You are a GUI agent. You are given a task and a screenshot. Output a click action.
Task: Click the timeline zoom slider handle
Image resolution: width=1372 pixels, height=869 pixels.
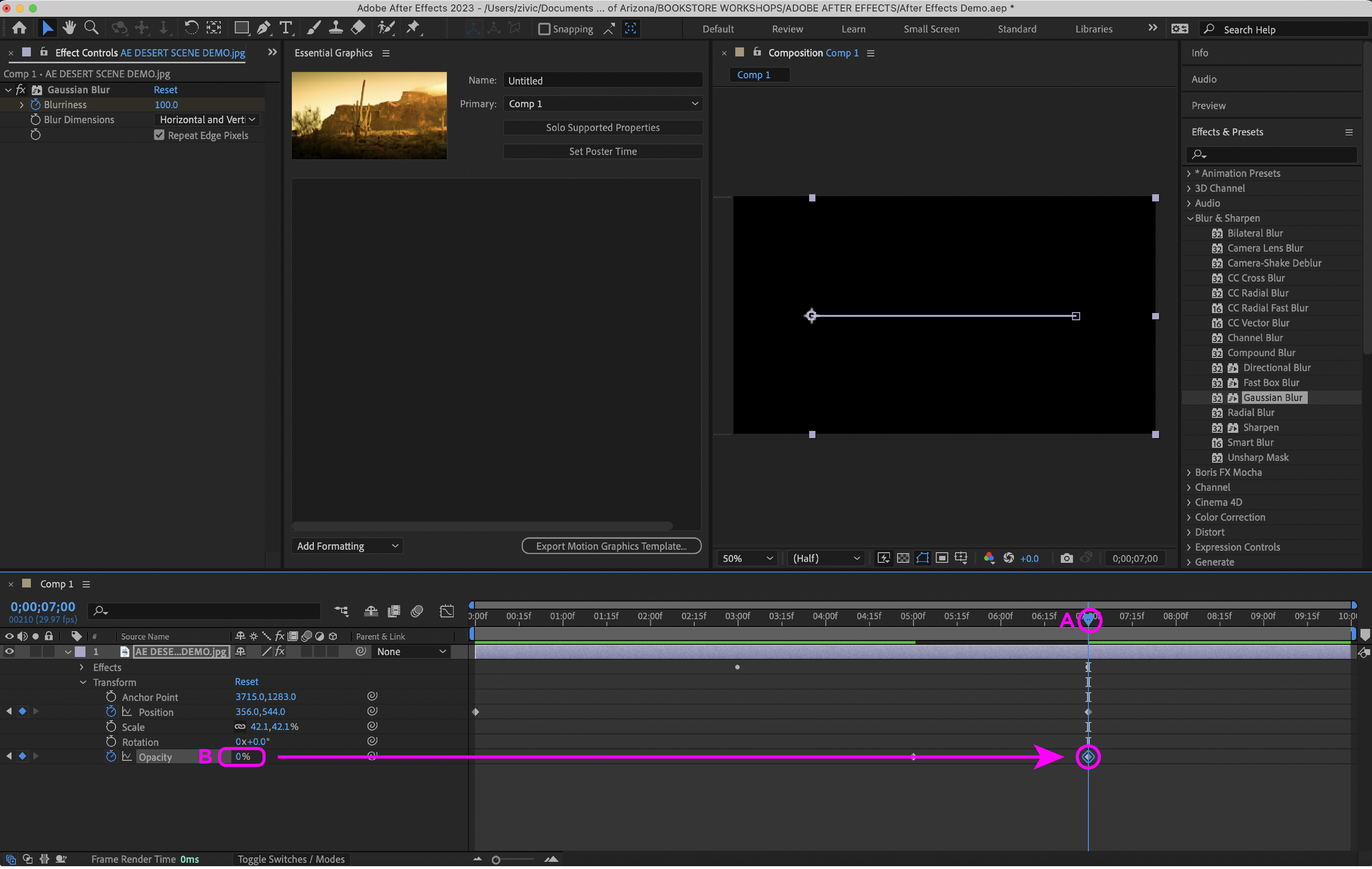[x=496, y=860]
